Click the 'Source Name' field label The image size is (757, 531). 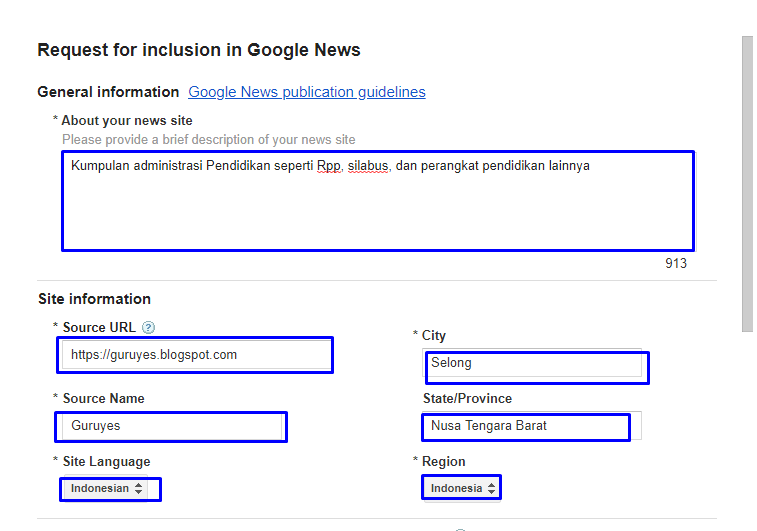click(x=103, y=398)
